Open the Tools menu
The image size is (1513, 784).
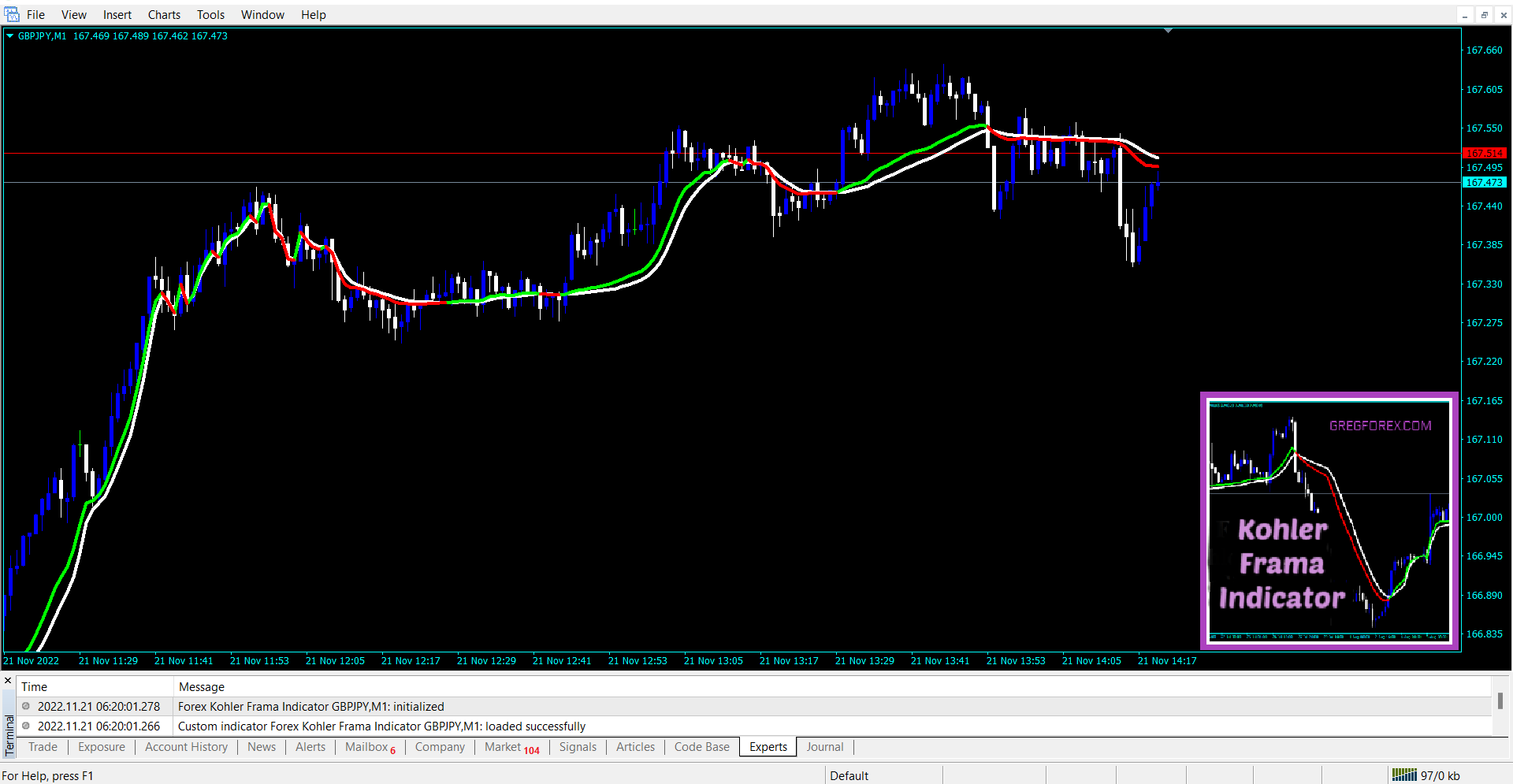pos(210,15)
